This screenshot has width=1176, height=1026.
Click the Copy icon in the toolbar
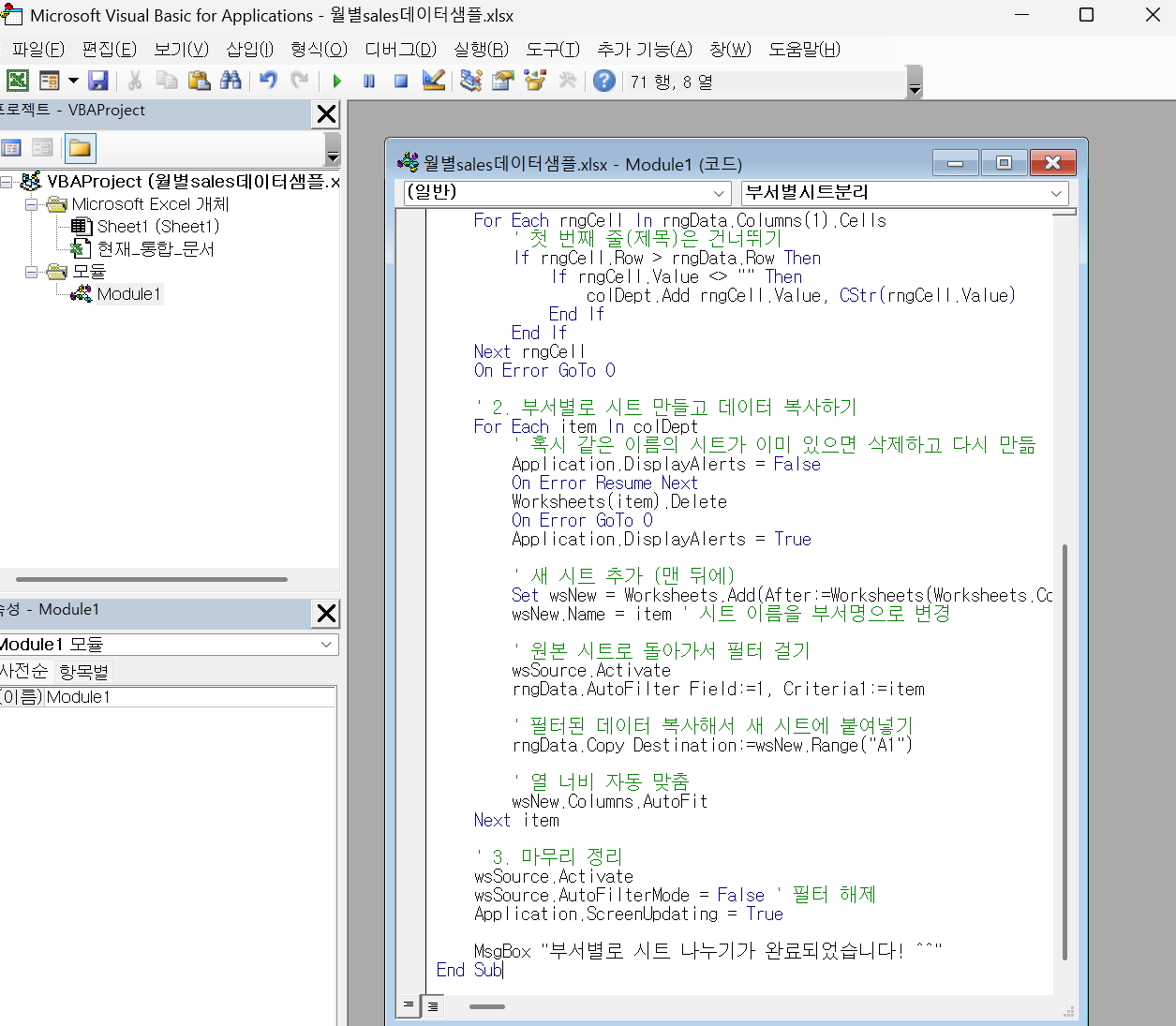click(x=167, y=81)
